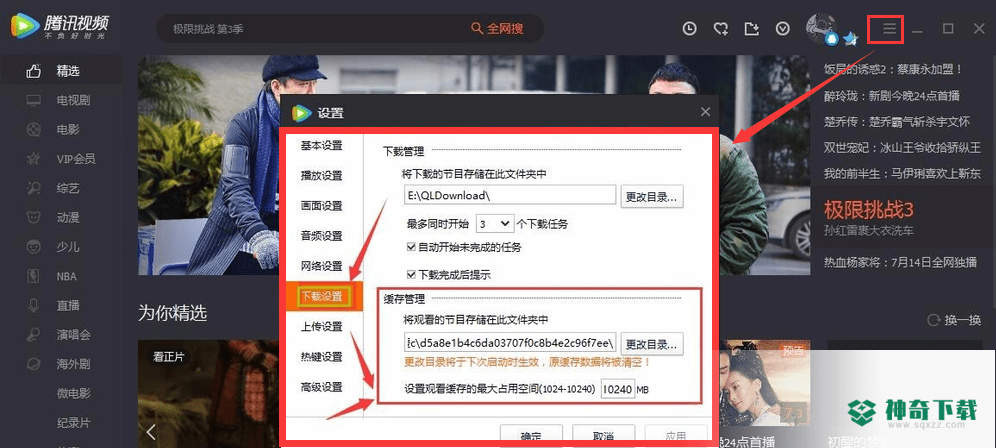Select the 热键设置 tab
This screenshot has width=996, height=448.
pyautogui.click(x=322, y=356)
